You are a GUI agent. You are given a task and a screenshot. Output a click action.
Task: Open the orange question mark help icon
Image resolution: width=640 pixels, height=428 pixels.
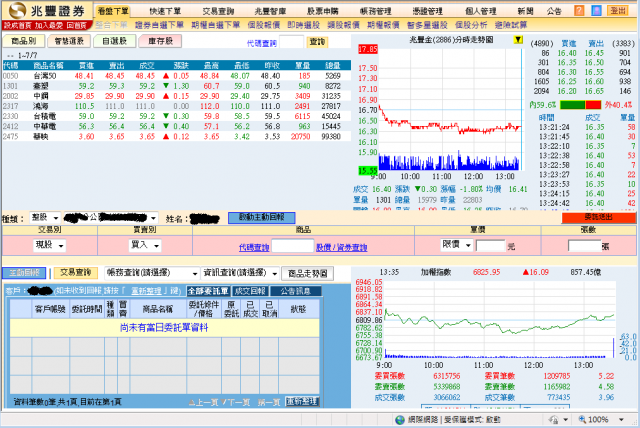click(579, 10)
